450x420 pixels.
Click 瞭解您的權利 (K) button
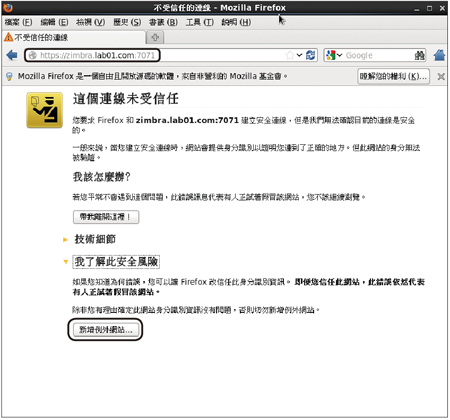[393, 76]
